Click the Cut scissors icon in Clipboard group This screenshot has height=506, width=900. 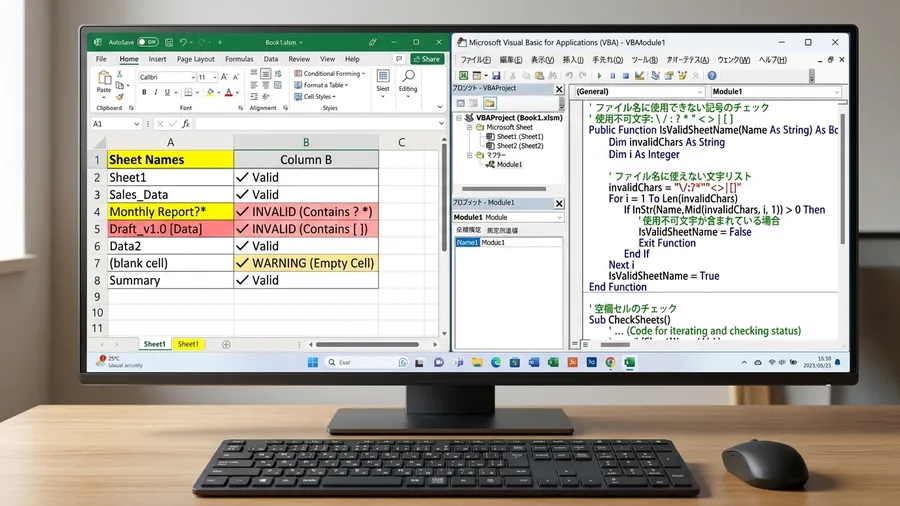119,74
